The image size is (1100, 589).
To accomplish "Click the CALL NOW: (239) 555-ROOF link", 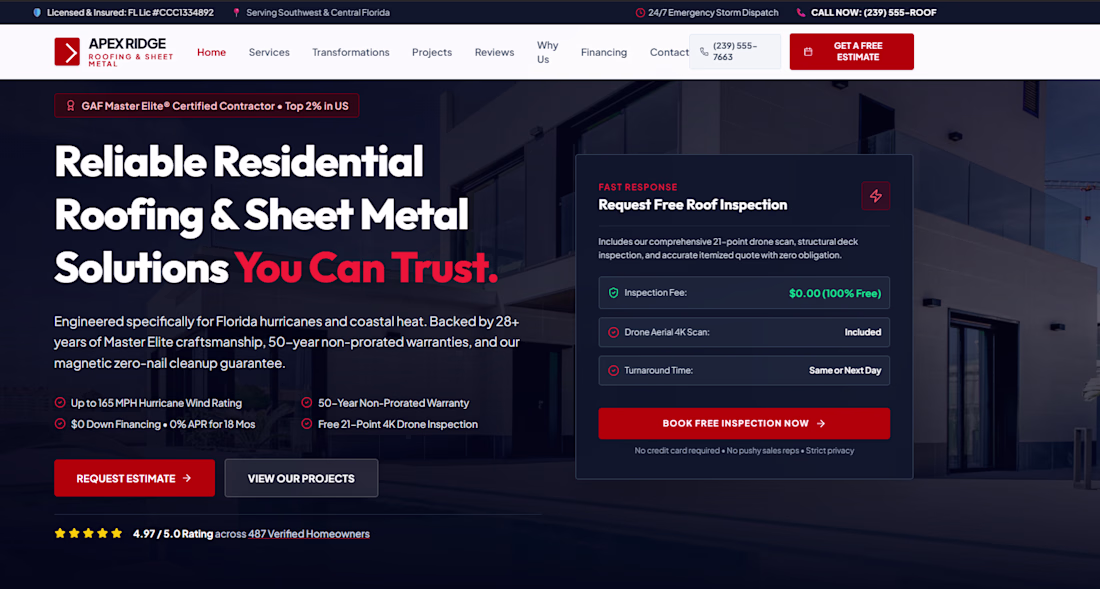I will click(873, 13).
